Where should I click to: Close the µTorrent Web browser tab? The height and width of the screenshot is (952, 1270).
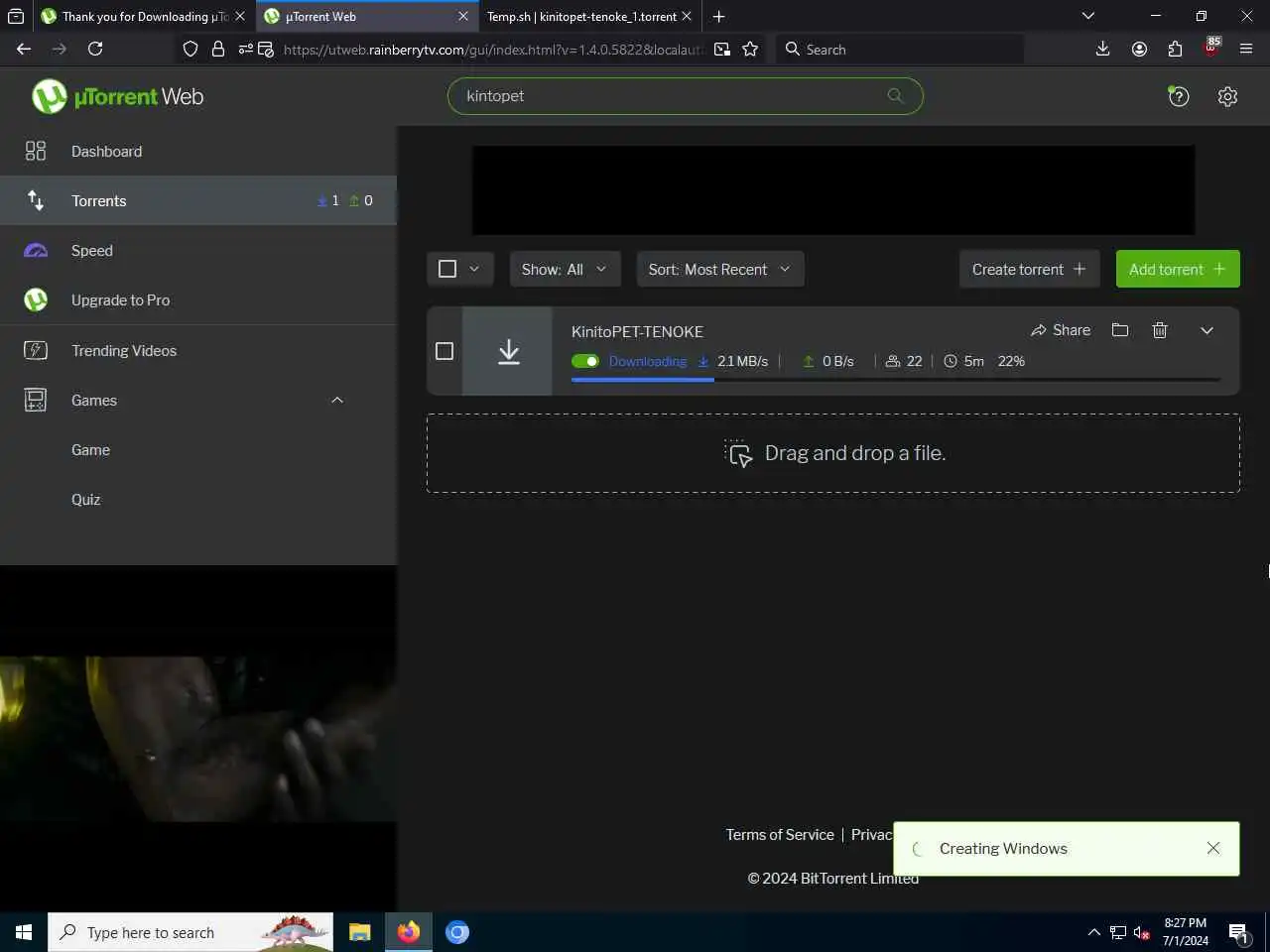click(463, 16)
